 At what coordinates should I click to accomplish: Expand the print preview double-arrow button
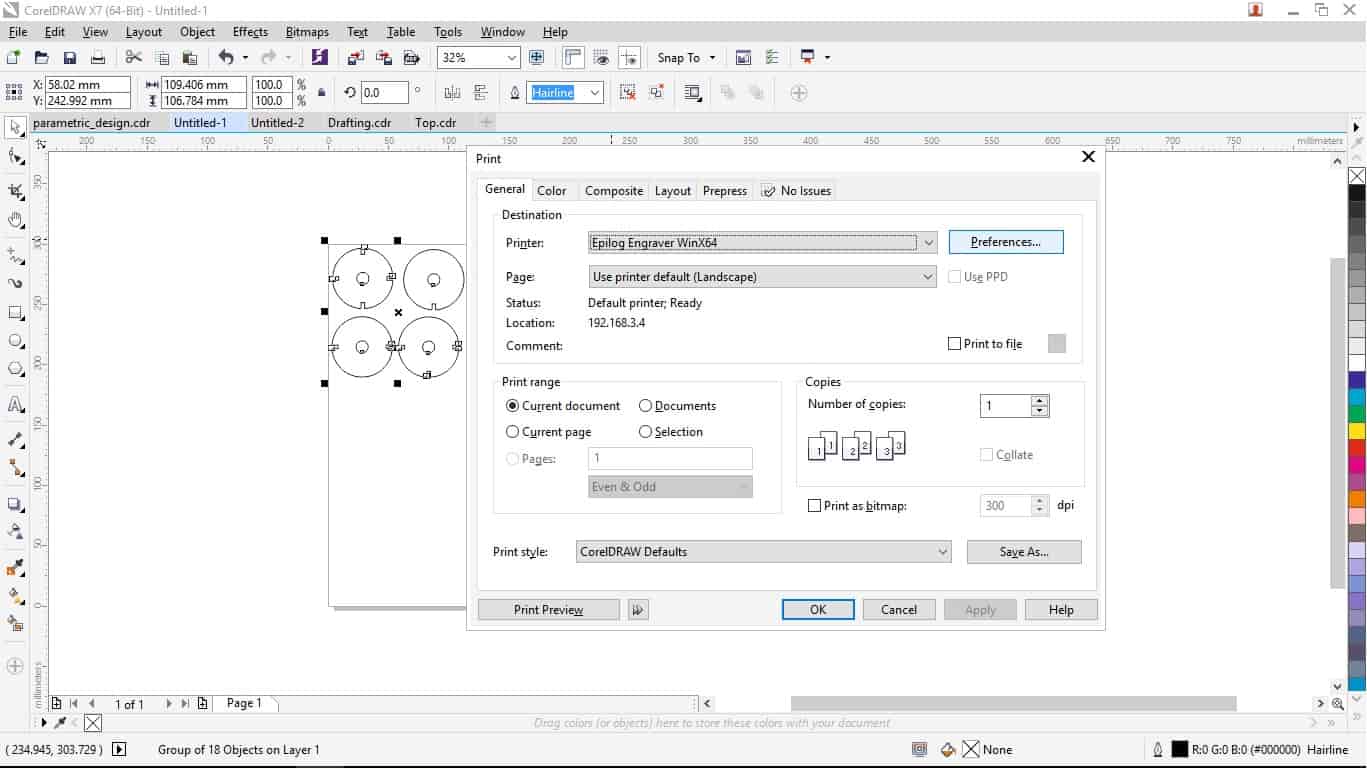pos(638,610)
